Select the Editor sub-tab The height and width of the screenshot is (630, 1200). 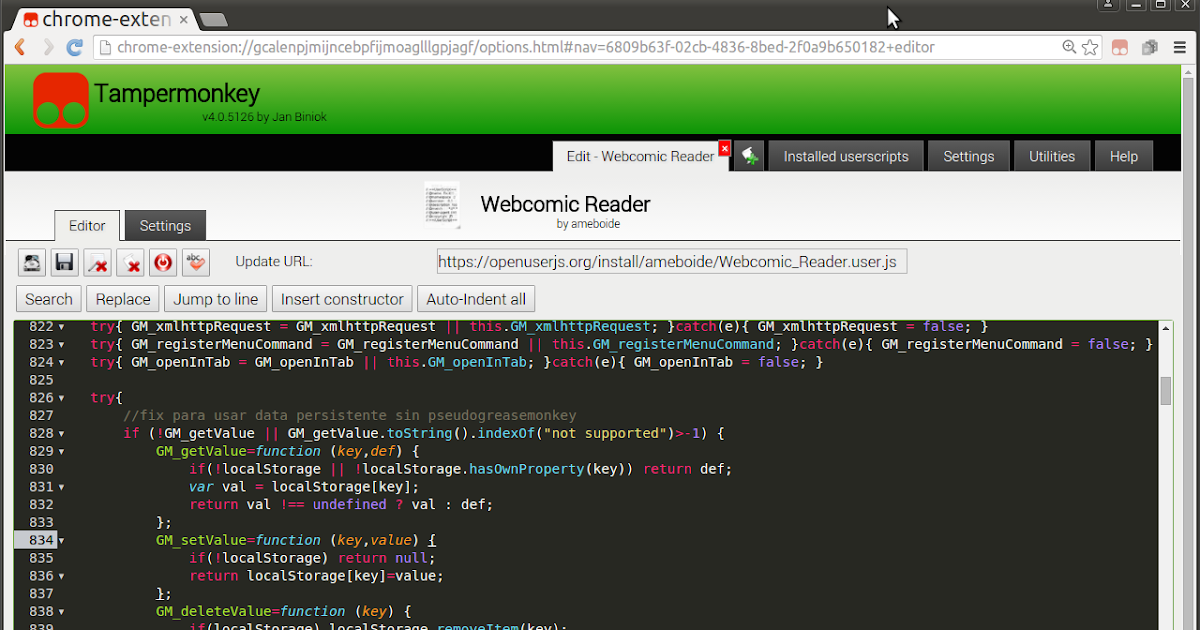point(87,226)
